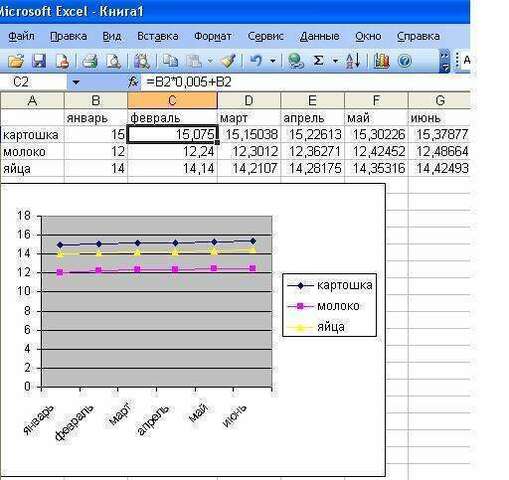This screenshot has width=509, height=480.
Task: Expand the AutoSum functions dropdown arrow
Action: click(x=335, y=61)
